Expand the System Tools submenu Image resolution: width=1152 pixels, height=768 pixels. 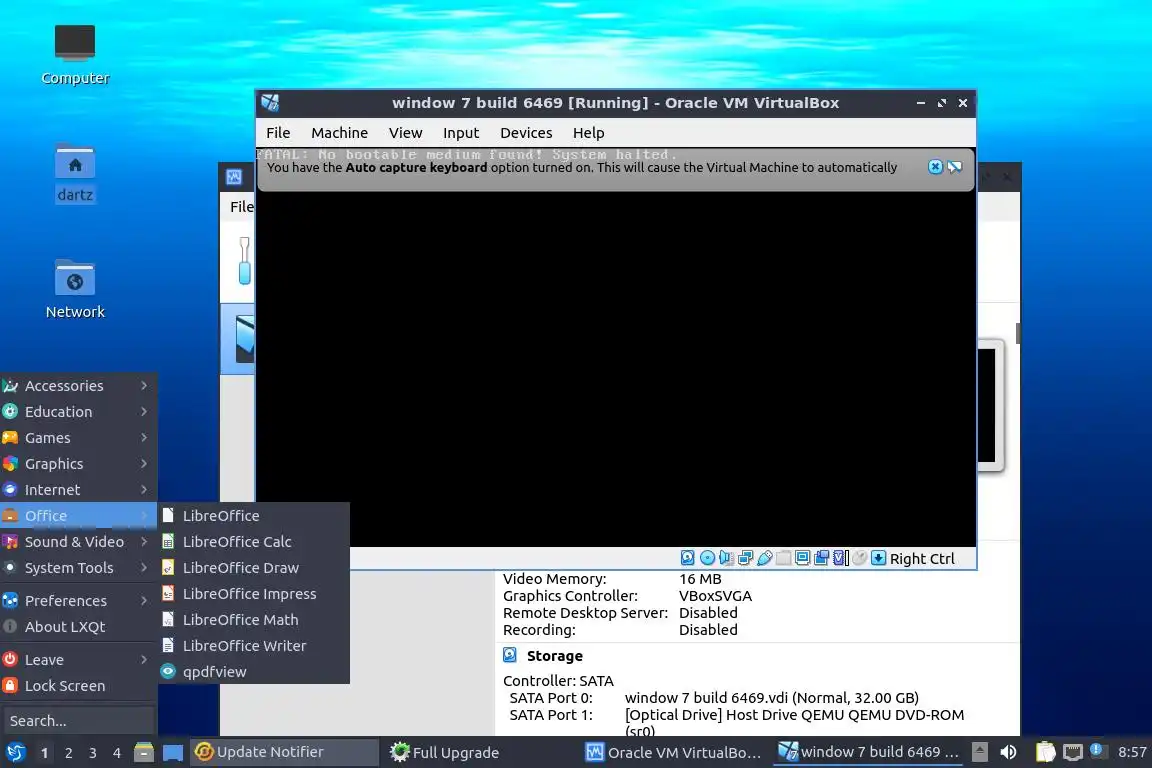click(79, 568)
